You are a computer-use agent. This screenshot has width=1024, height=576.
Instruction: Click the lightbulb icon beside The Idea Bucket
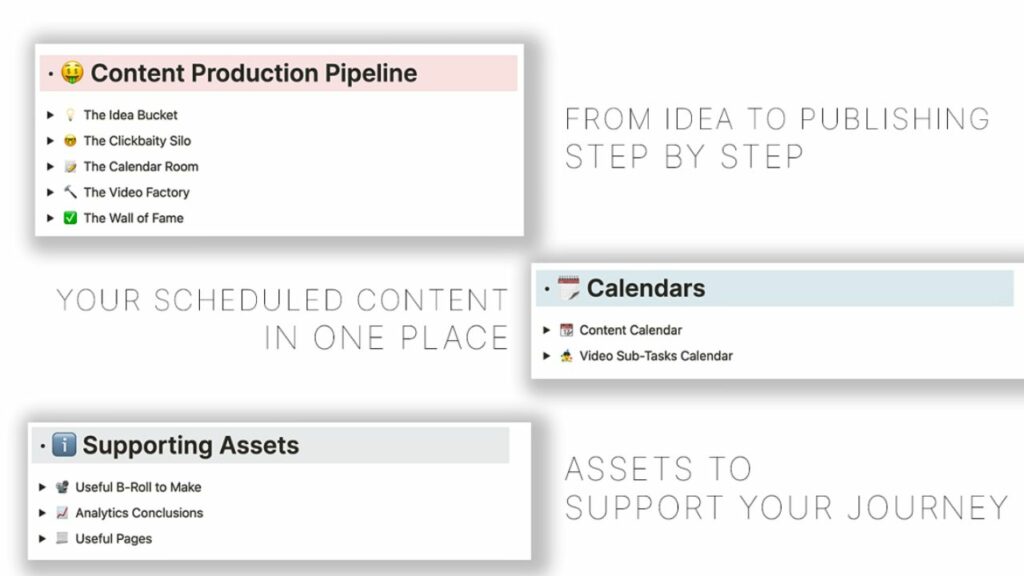[x=70, y=115]
